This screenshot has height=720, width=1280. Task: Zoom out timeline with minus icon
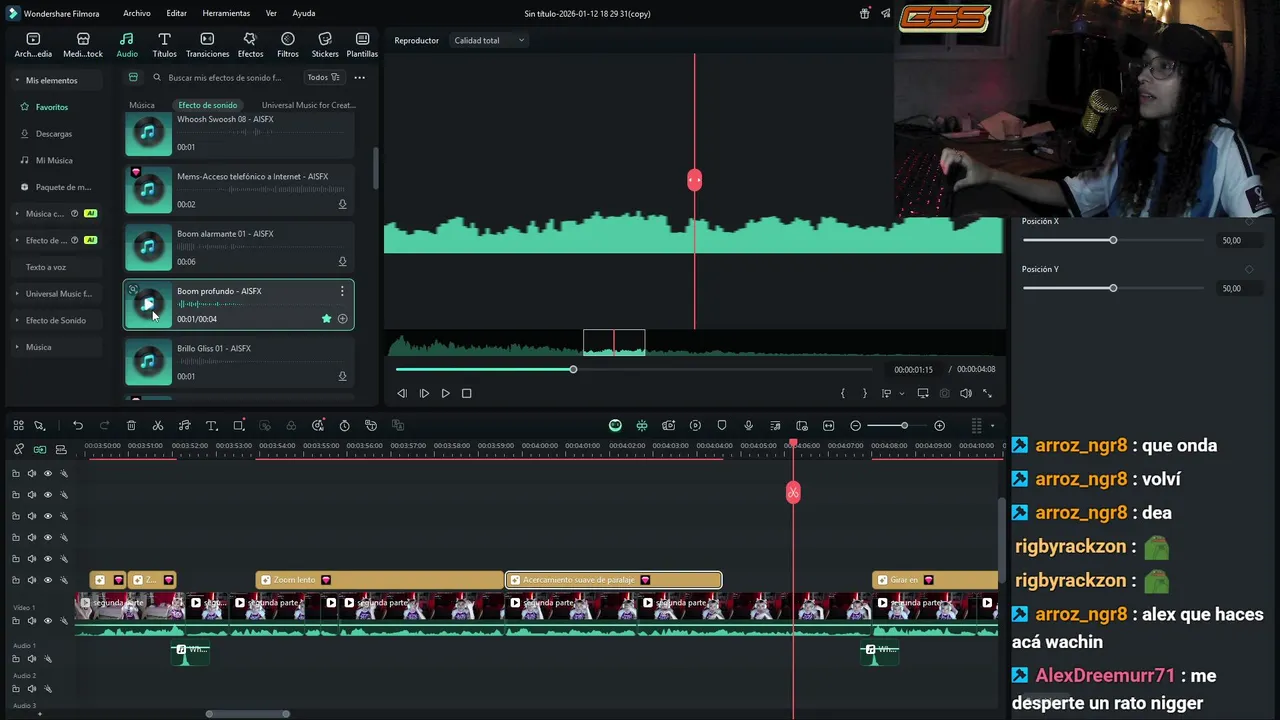coord(855,426)
